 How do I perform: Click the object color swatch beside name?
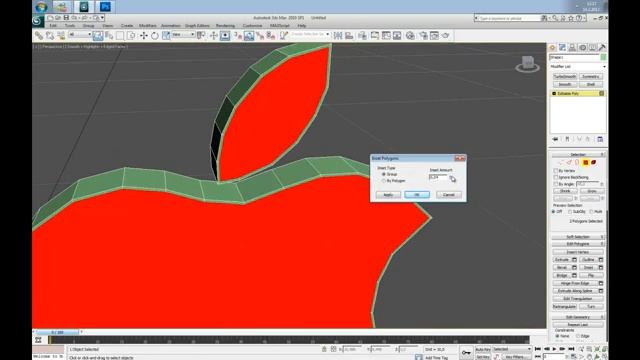click(x=603, y=58)
